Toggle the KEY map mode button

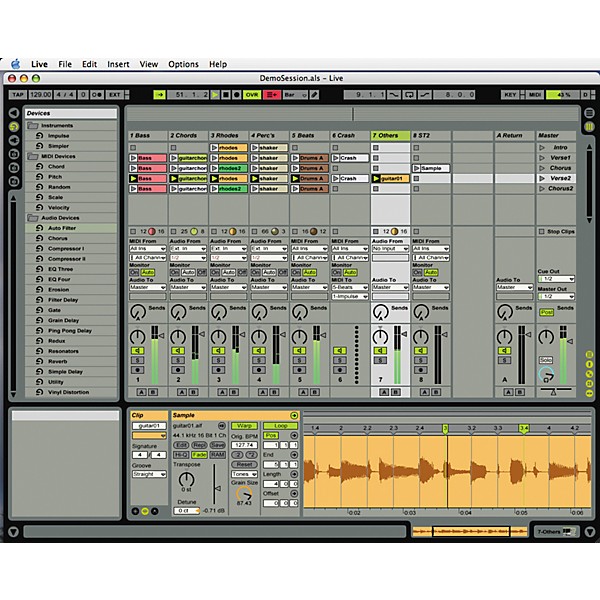click(x=510, y=95)
